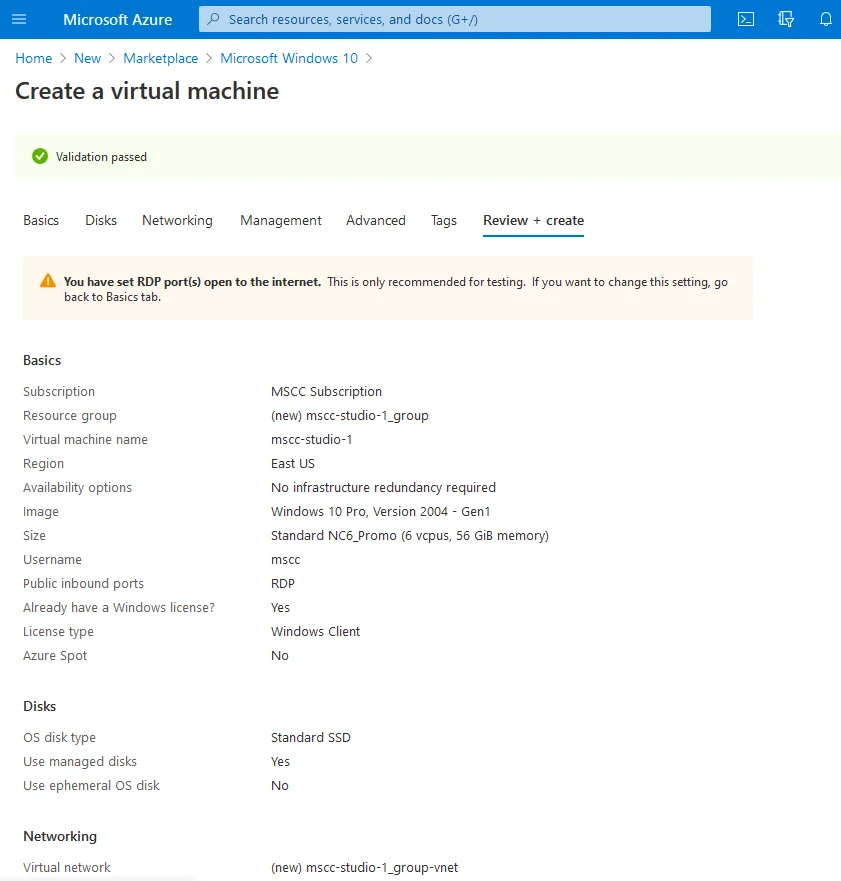Open the hamburger portal menu
This screenshot has height=881, width=841.
[x=19, y=19]
